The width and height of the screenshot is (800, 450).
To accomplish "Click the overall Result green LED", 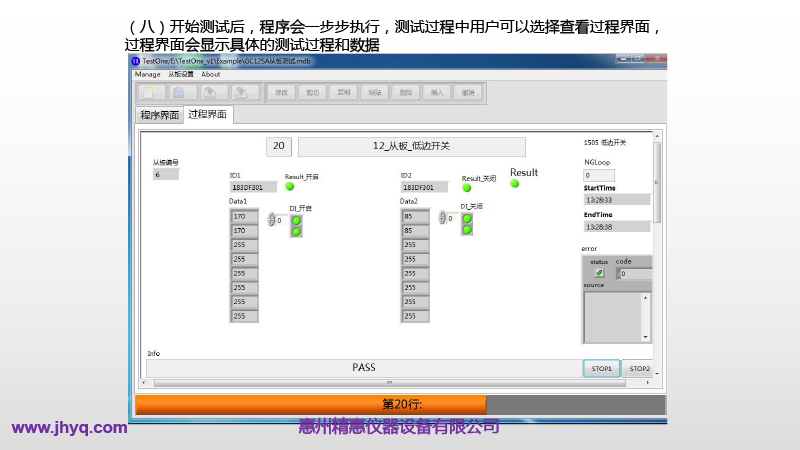I will (x=515, y=184).
